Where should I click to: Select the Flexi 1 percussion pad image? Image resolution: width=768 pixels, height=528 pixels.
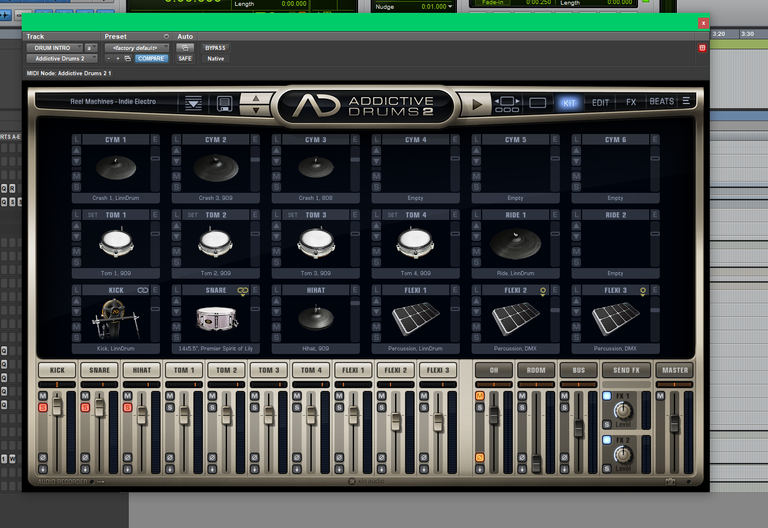[x=415, y=318]
